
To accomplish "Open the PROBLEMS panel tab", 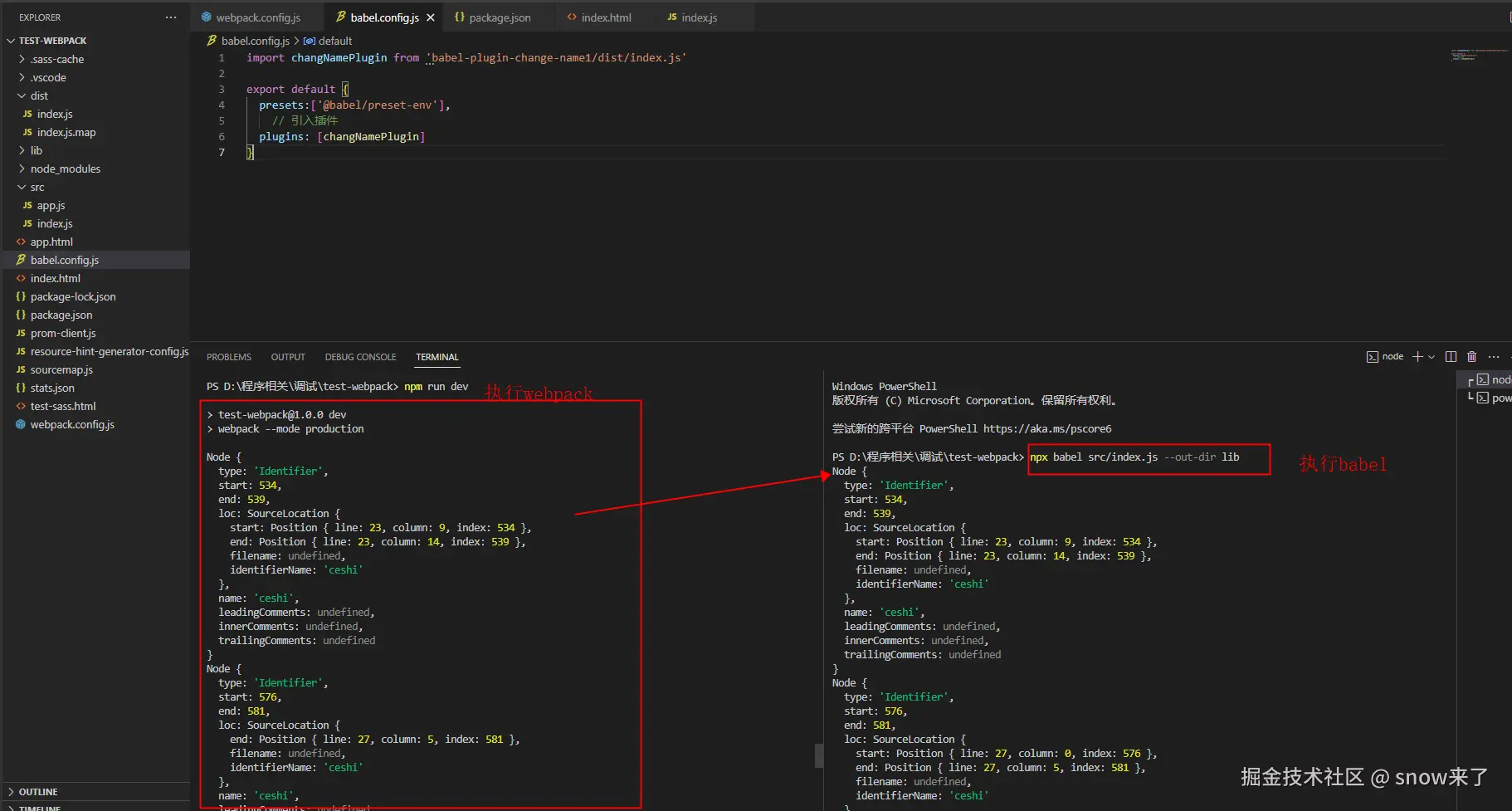I will pos(229,357).
